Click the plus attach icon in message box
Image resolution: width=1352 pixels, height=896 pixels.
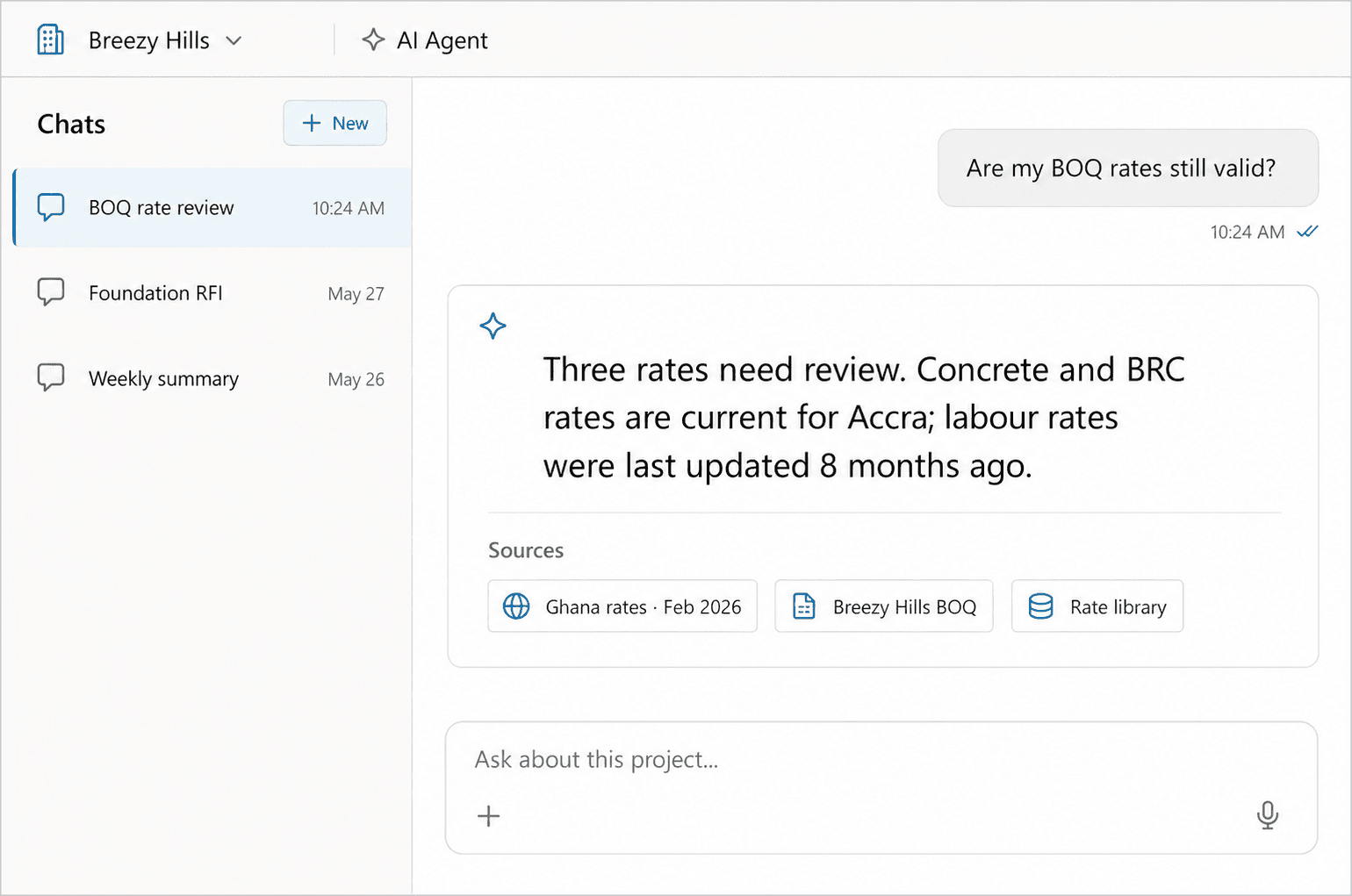point(489,816)
